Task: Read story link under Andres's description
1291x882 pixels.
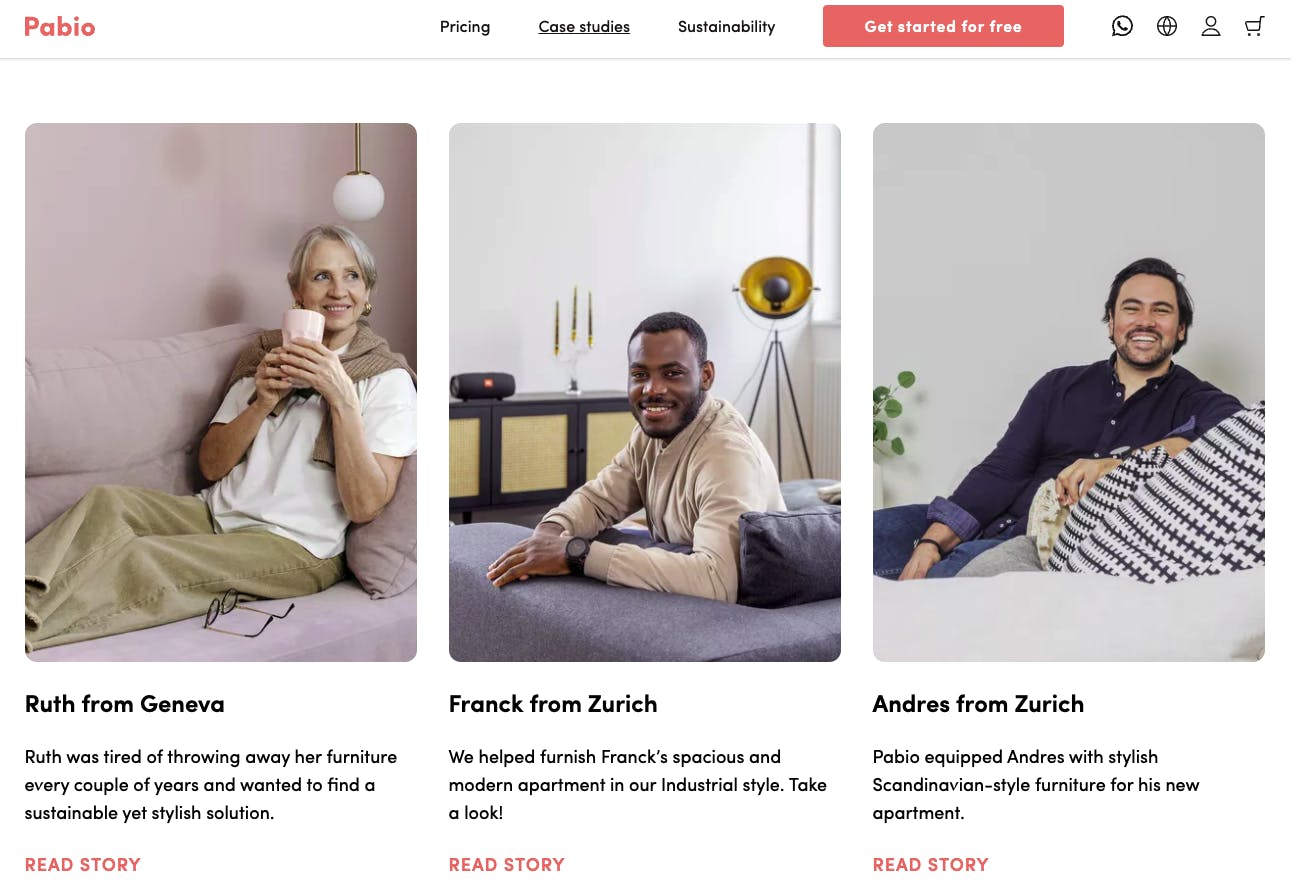Action: 931,865
